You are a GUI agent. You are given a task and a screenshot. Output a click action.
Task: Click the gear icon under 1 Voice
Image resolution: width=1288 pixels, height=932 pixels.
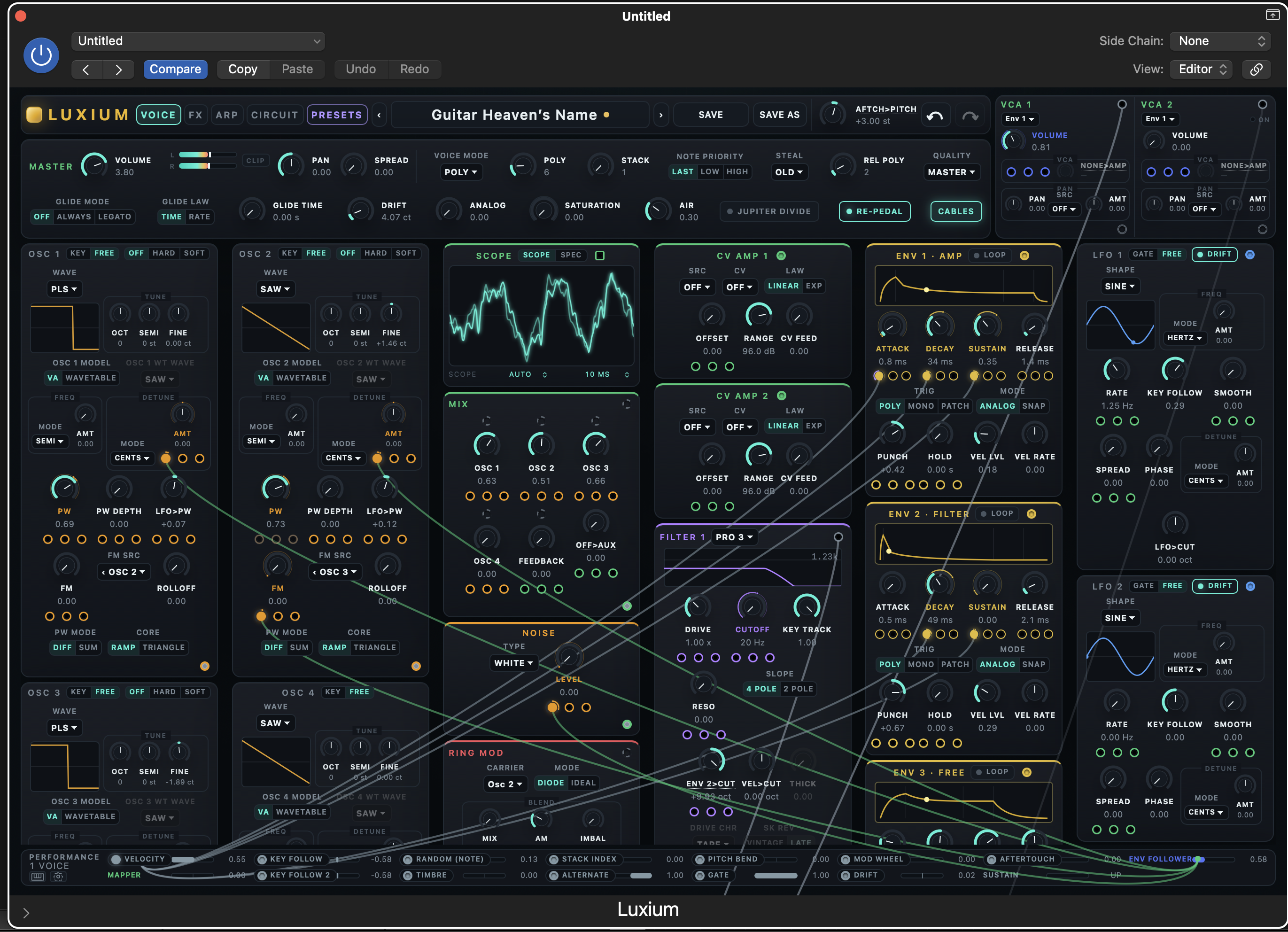click(58, 877)
